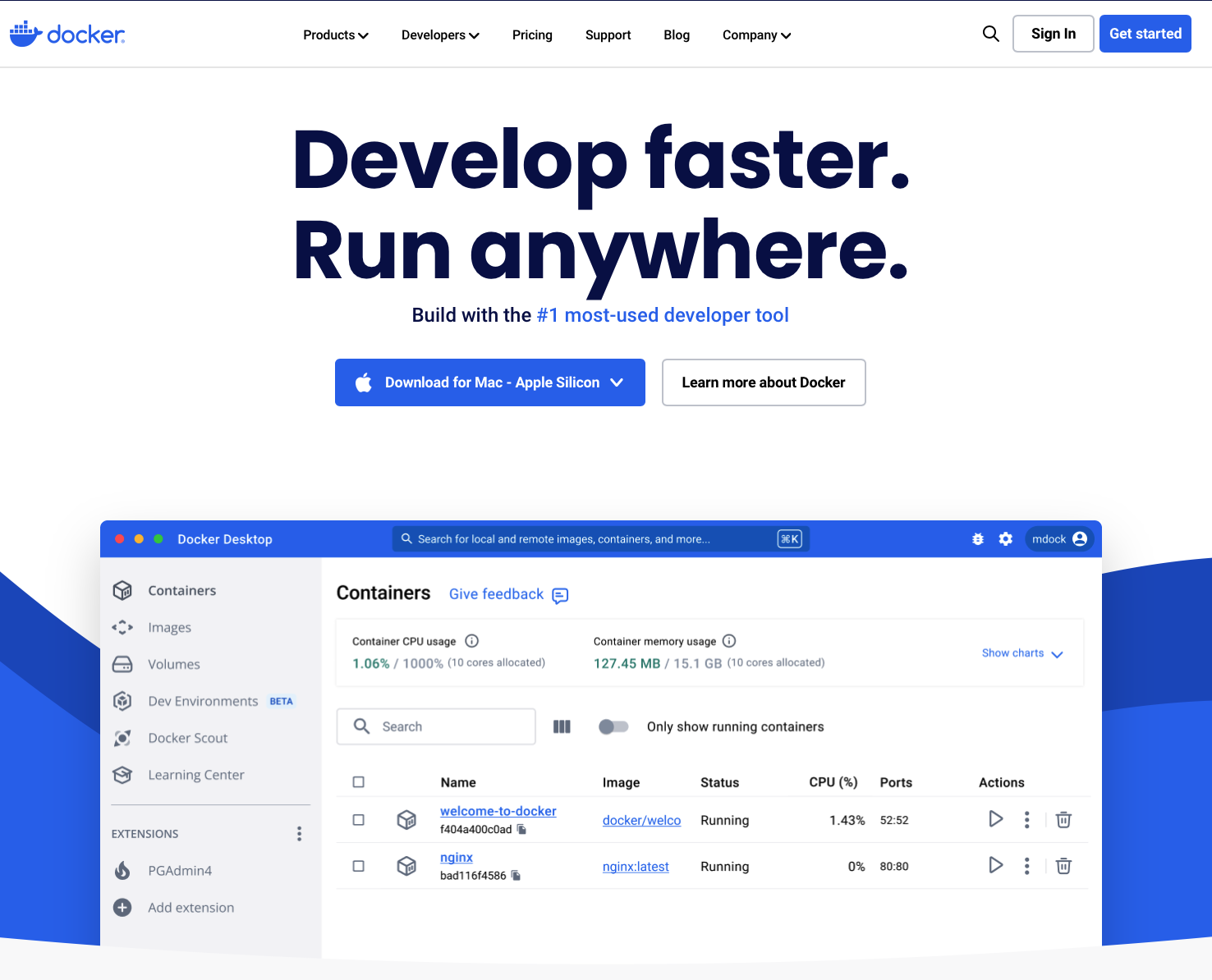The image size is (1212, 980).
Task: Expand the Developers menu
Action: [x=440, y=34]
